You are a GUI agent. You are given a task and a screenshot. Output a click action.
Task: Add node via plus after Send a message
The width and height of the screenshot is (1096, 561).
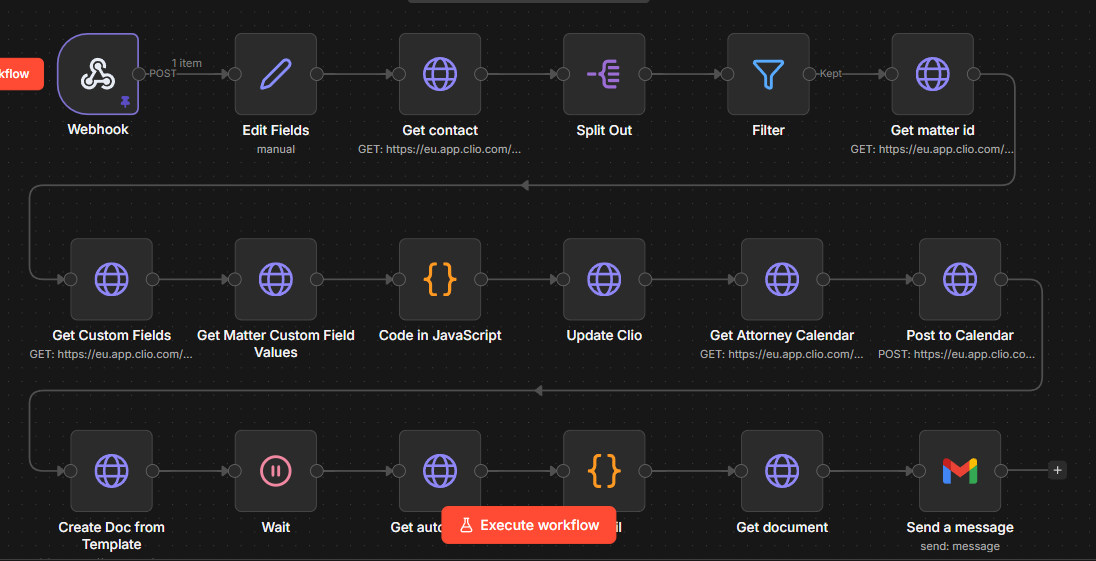(1058, 470)
